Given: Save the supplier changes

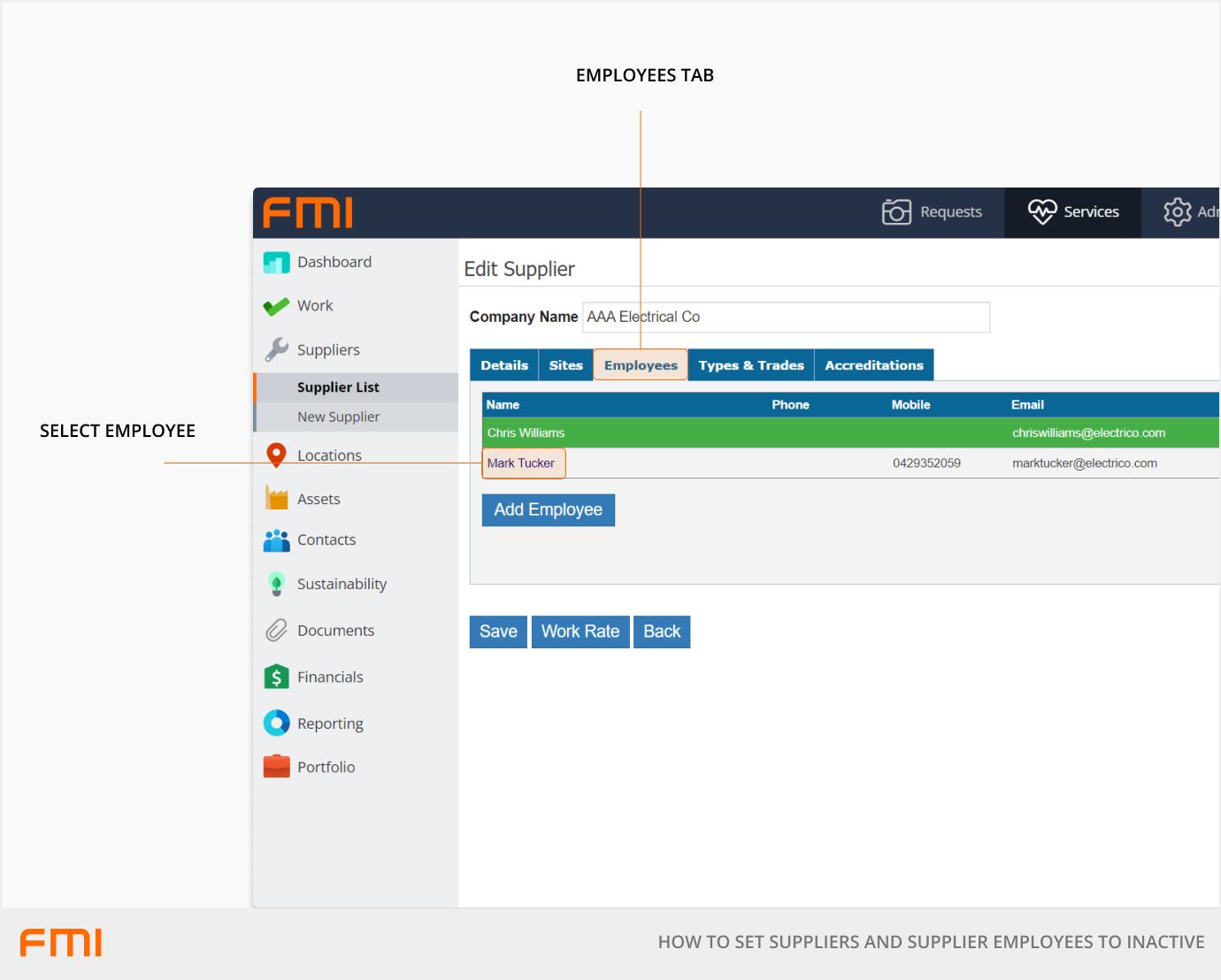Looking at the screenshot, I should pos(498,632).
